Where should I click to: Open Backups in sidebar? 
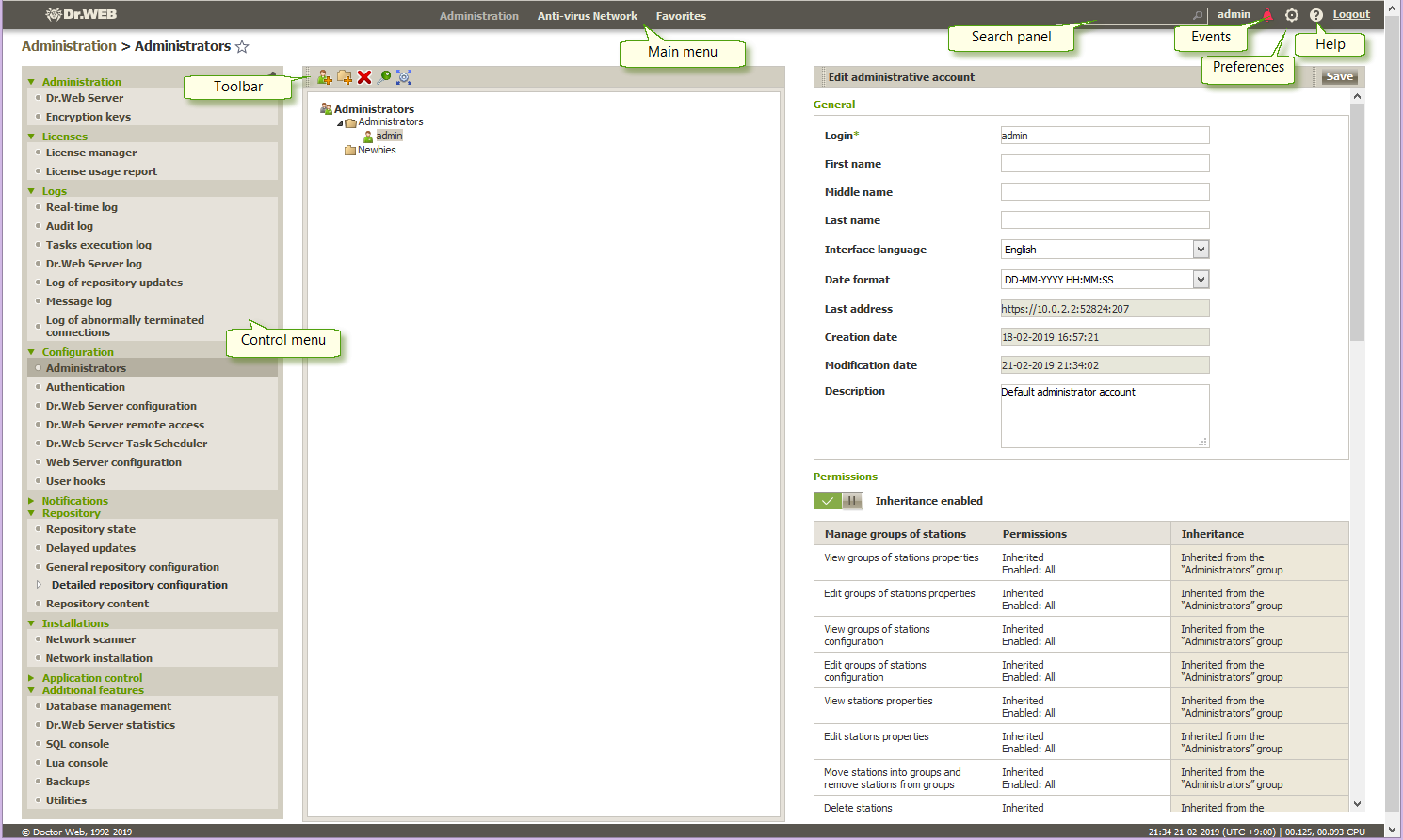click(x=68, y=782)
